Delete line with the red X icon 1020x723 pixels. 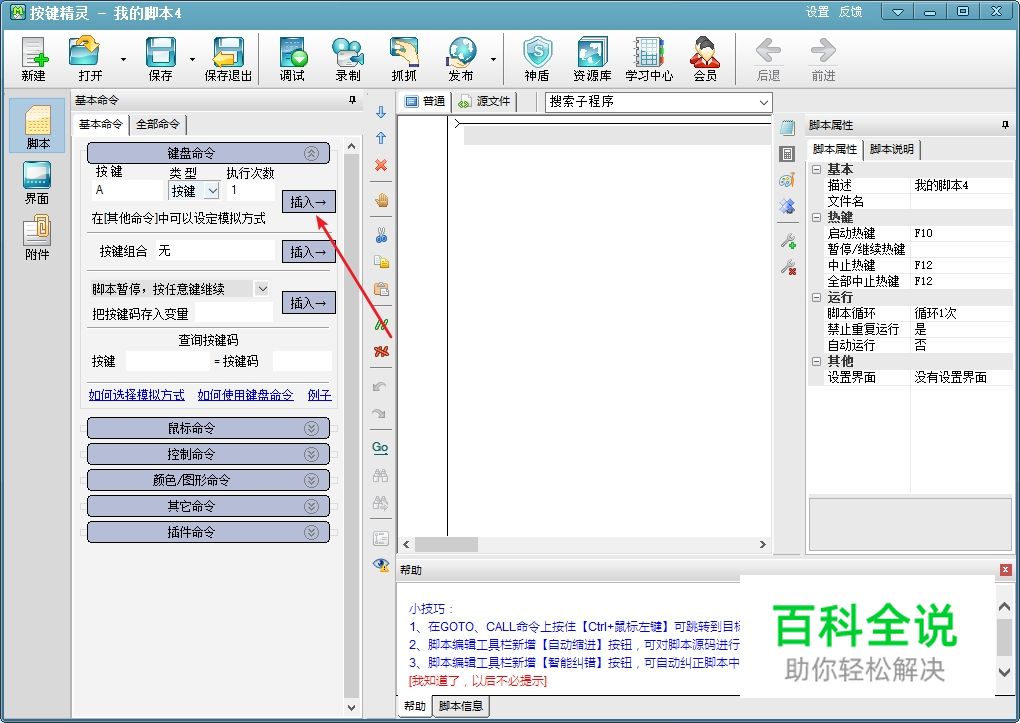pos(381,165)
